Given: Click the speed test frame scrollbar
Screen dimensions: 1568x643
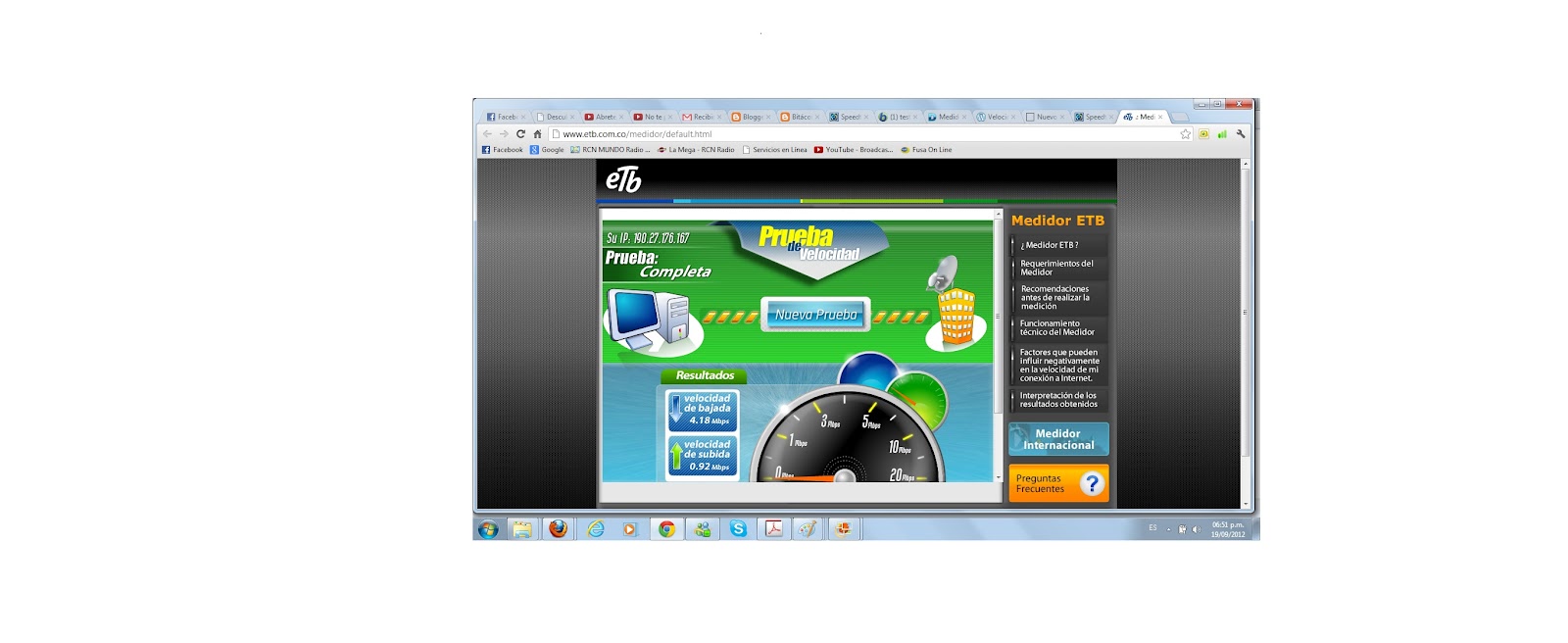Looking at the screenshot, I should coord(999,344).
